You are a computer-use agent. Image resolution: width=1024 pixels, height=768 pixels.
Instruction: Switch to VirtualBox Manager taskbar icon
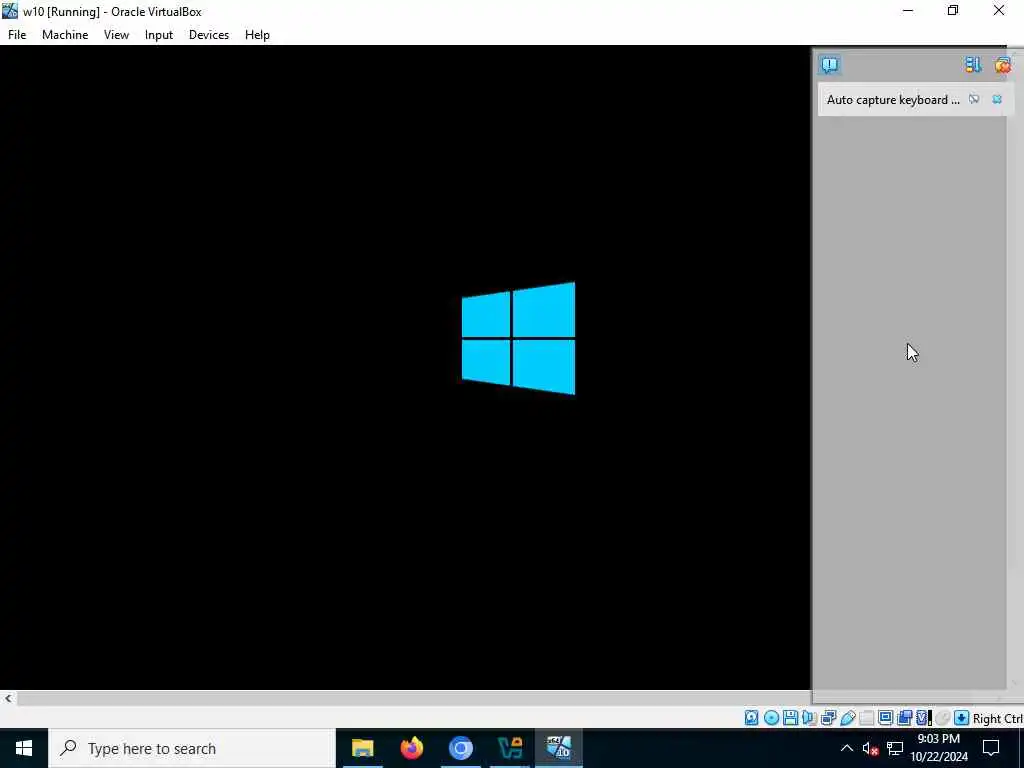[510, 748]
